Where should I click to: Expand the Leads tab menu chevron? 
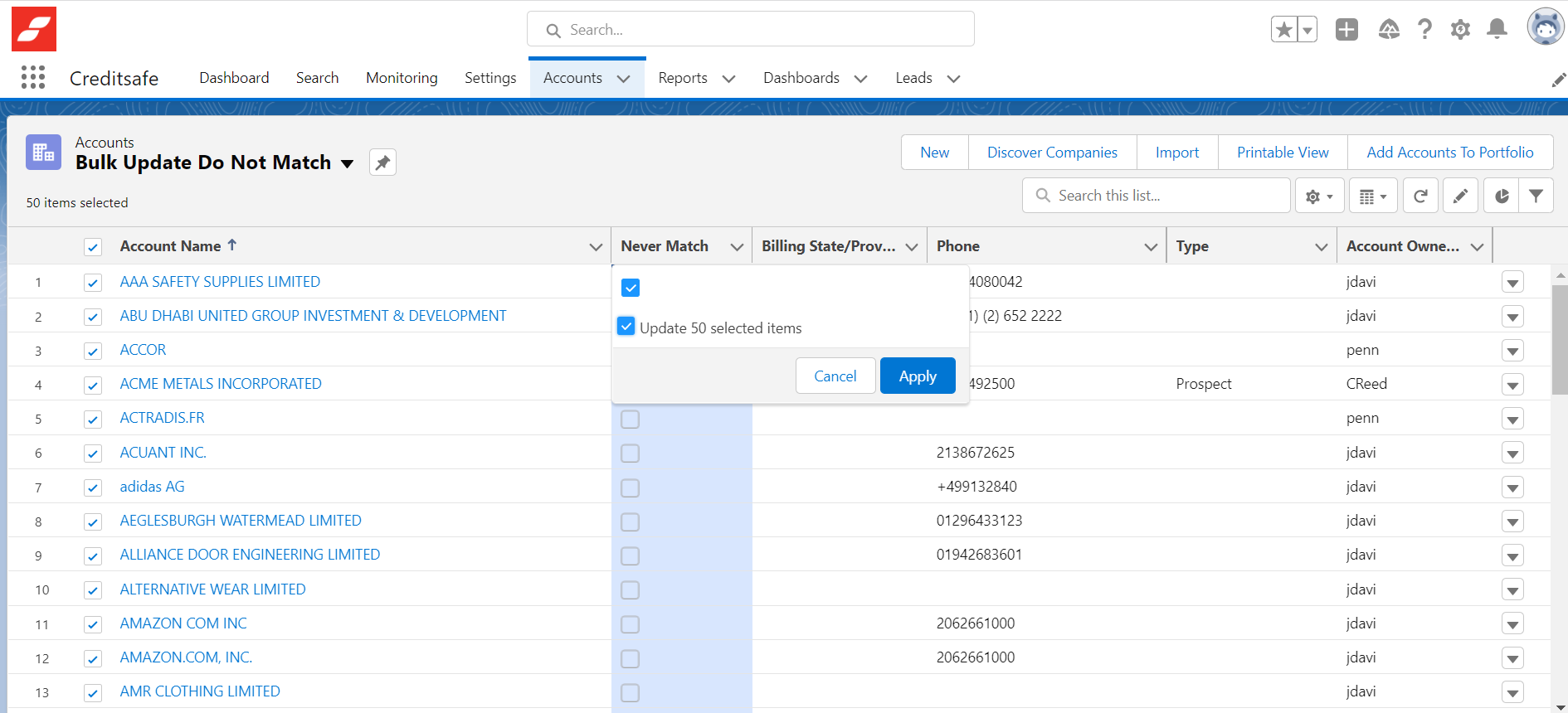coord(953,79)
